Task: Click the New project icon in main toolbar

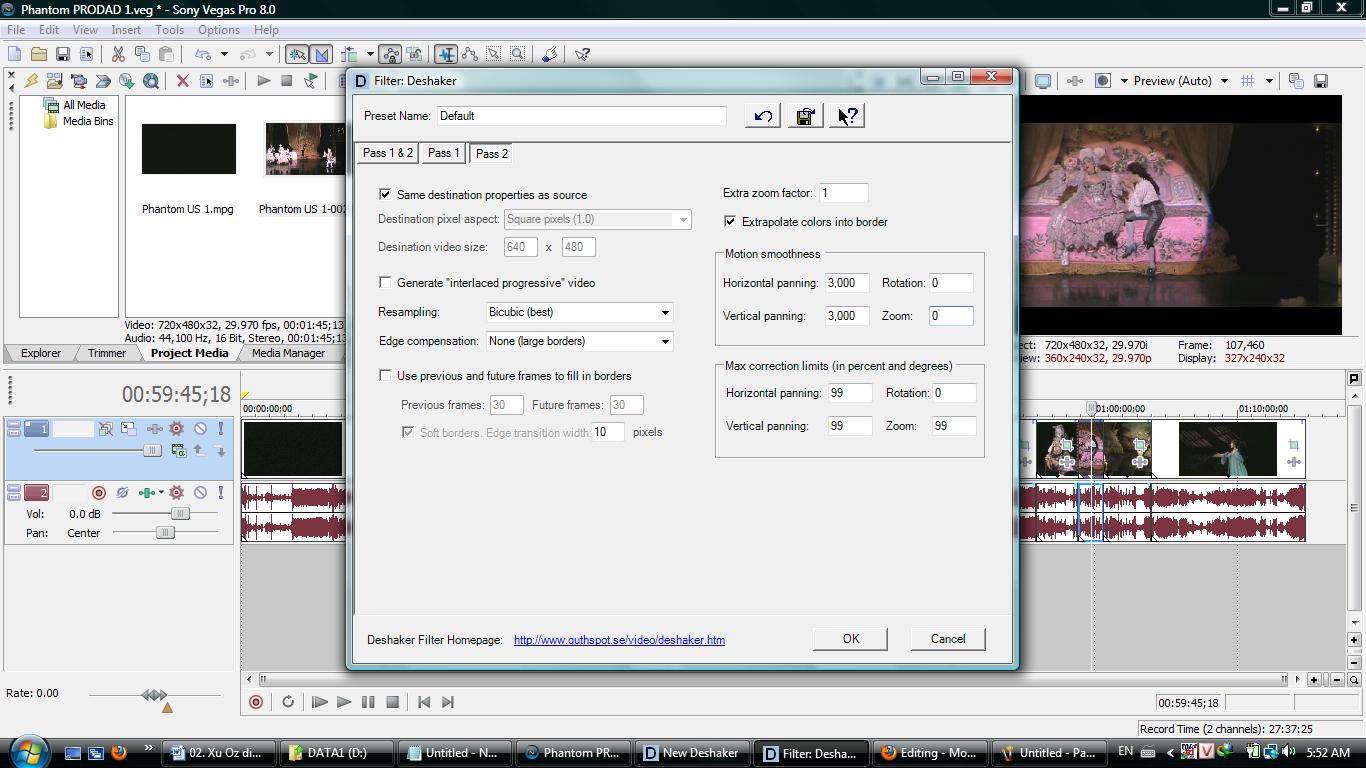Action: click(x=15, y=54)
